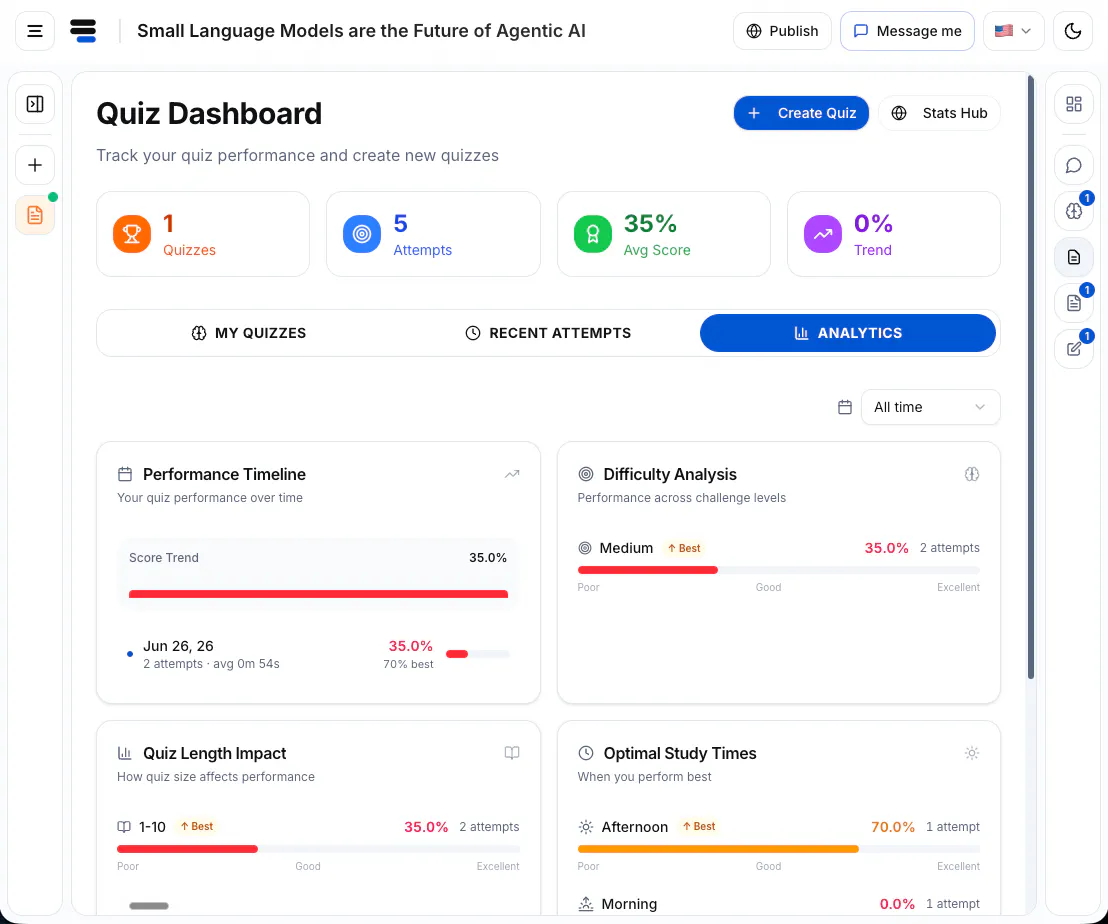Click the Medium difficulty progress bar
This screenshot has width=1108, height=924.
point(779,570)
